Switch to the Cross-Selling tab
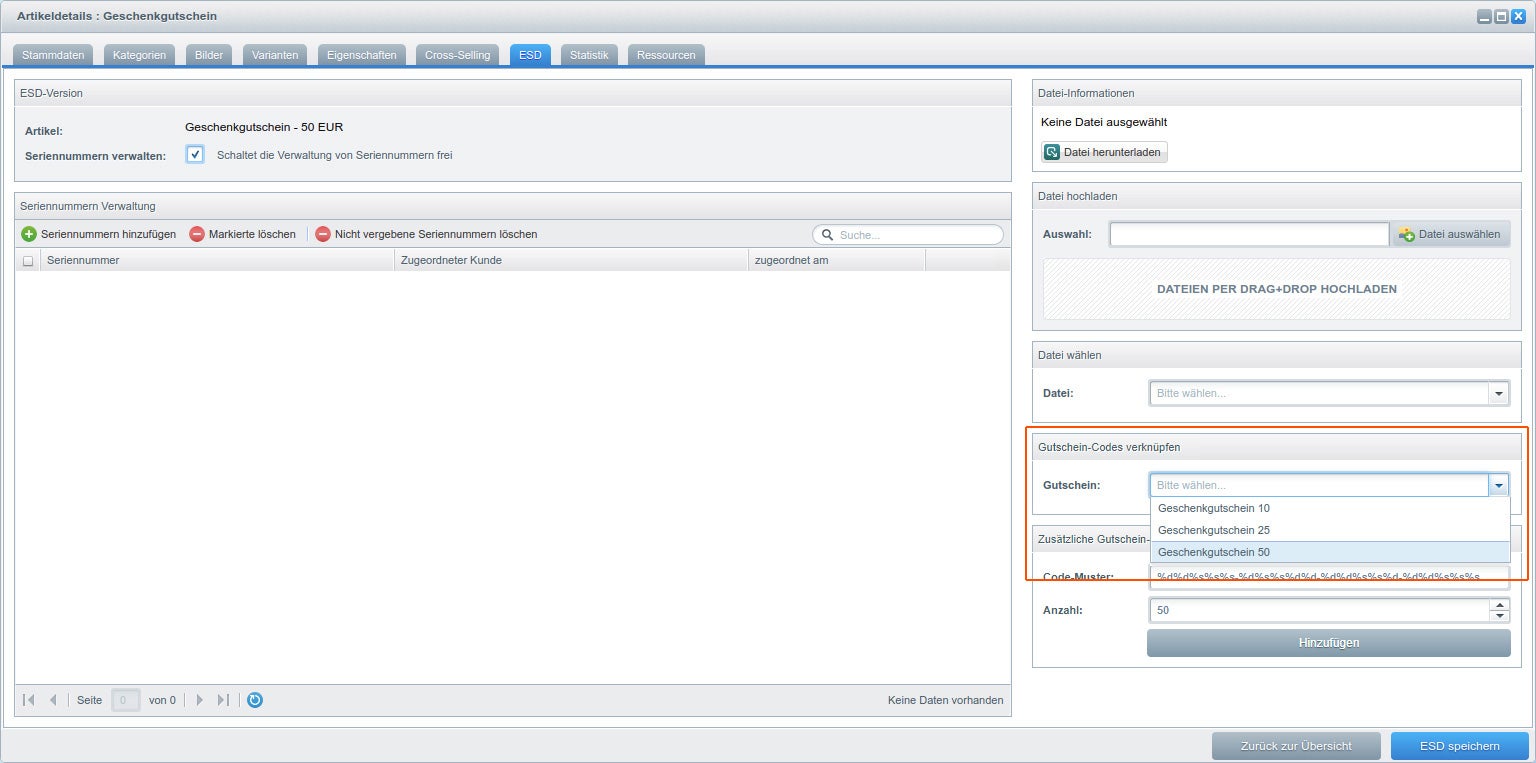 (x=458, y=55)
